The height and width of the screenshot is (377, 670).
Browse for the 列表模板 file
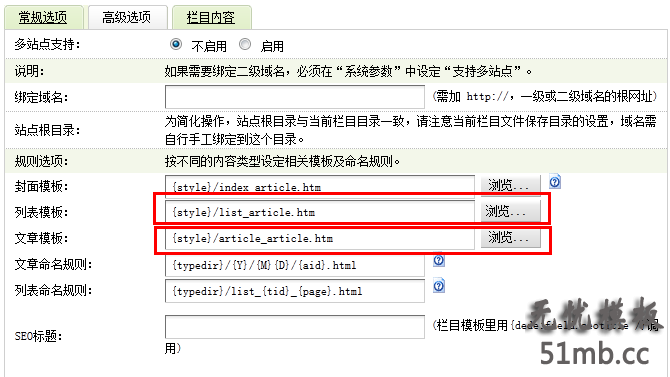(510, 211)
